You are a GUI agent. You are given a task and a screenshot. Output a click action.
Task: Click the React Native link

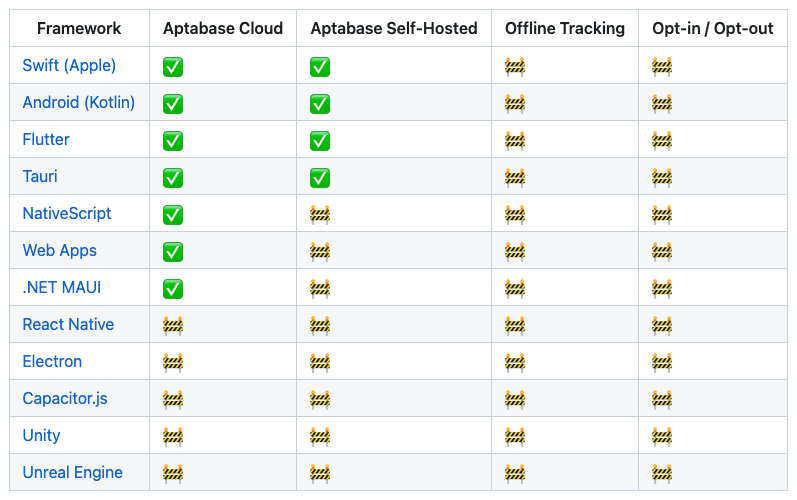click(68, 325)
